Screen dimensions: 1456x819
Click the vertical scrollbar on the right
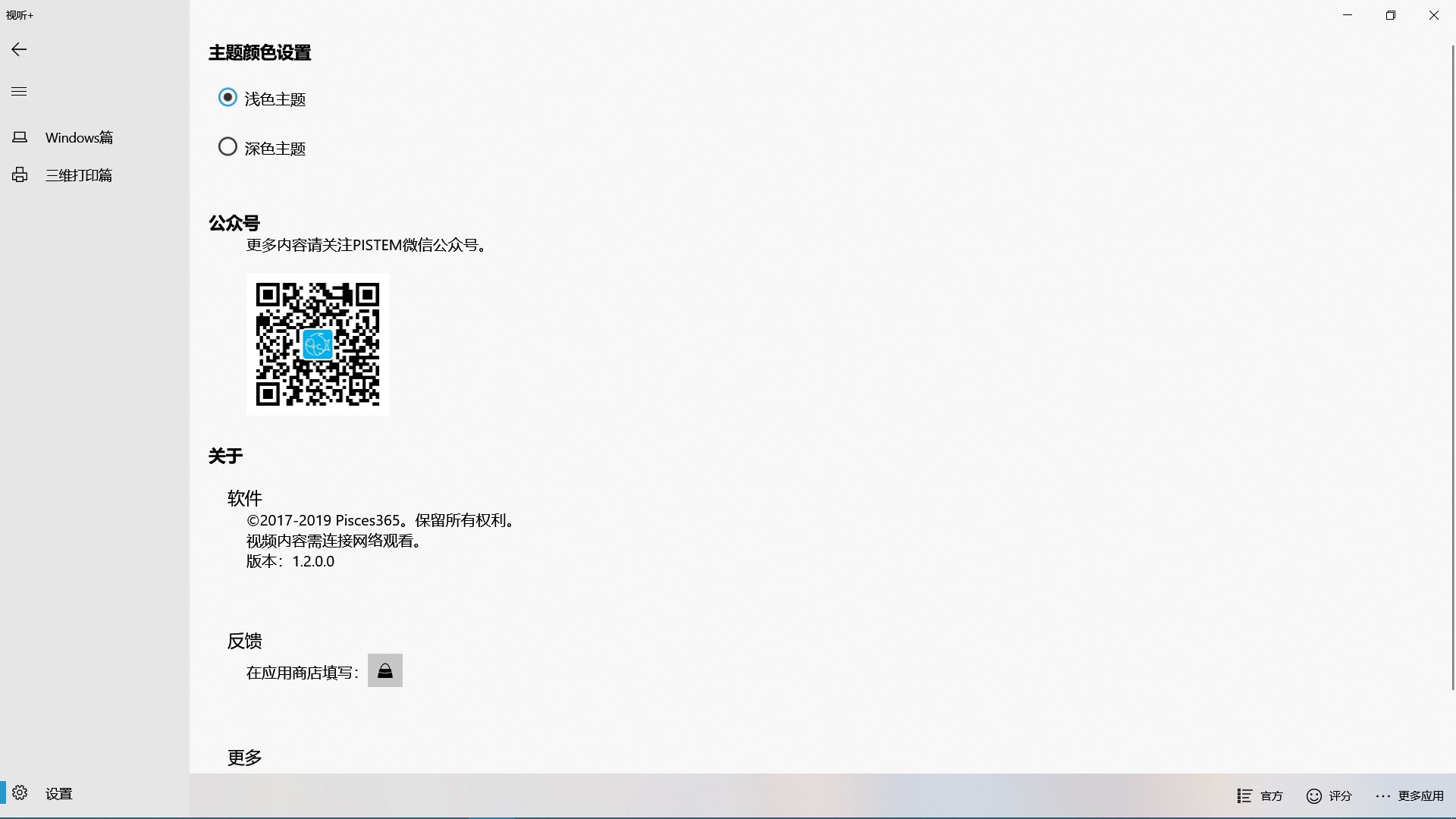click(1452, 368)
